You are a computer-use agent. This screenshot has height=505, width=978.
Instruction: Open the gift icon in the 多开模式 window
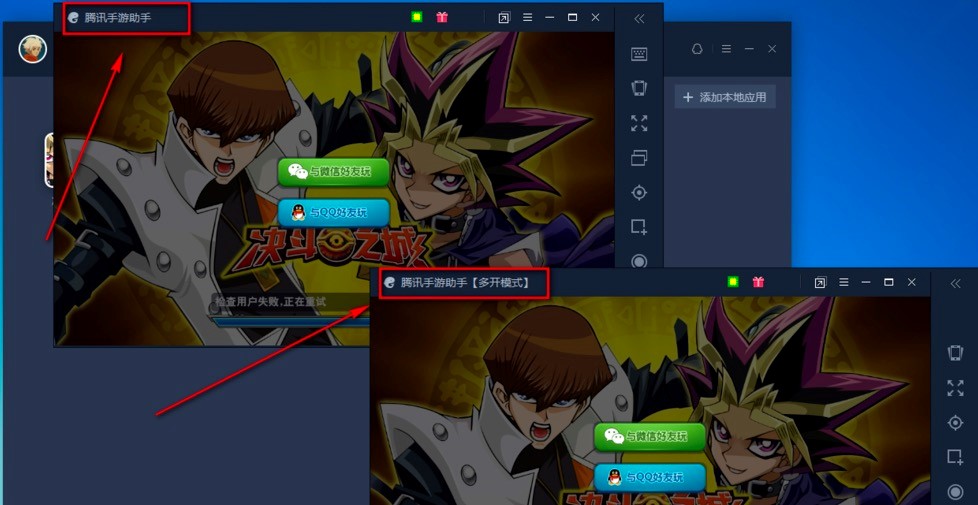(x=758, y=282)
